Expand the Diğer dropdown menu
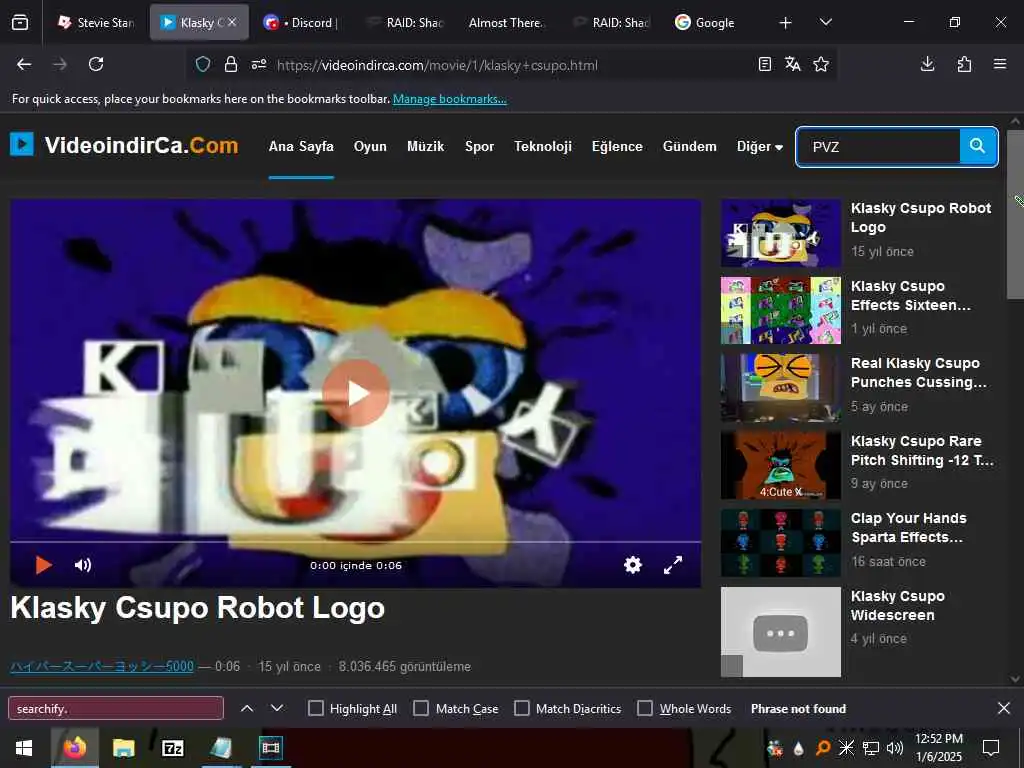 click(760, 146)
